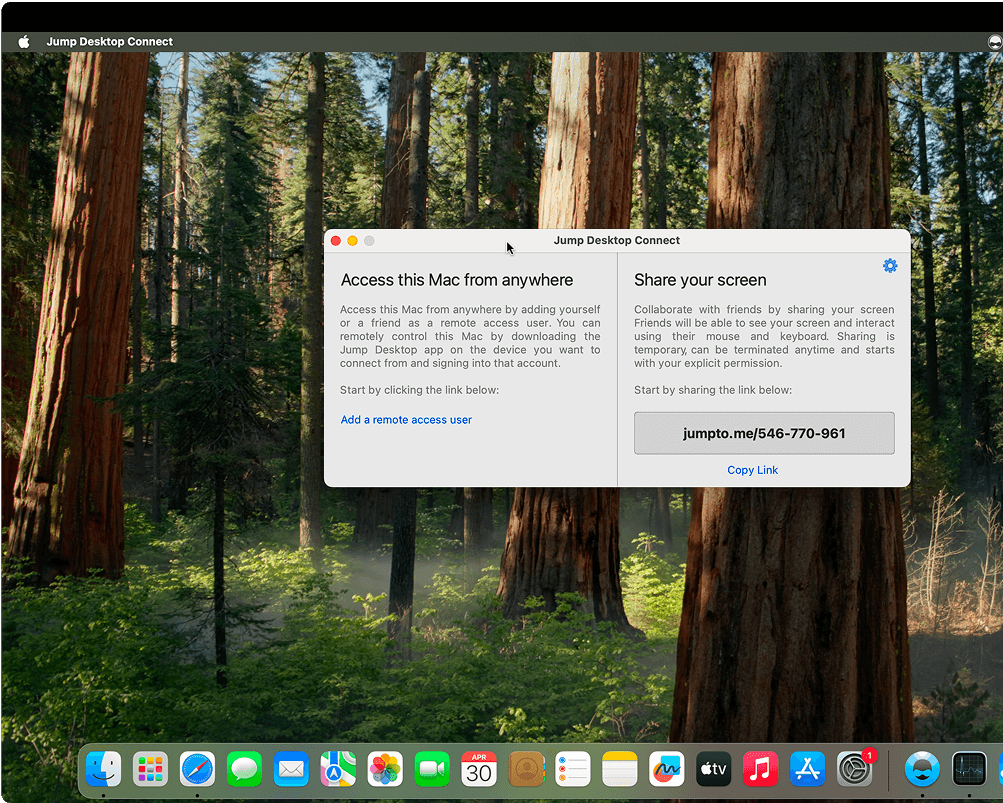Viewport: 1003px width, 803px height.
Task: Open Finder from the dock
Action: click(103, 769)
